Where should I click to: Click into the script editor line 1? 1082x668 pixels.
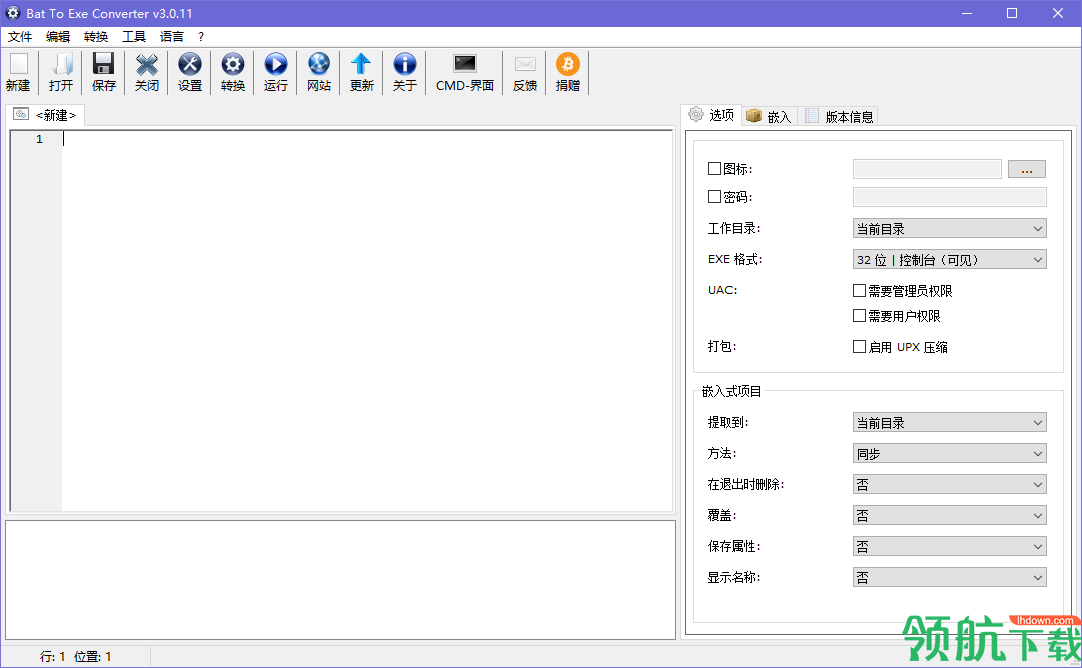[367, 139]
